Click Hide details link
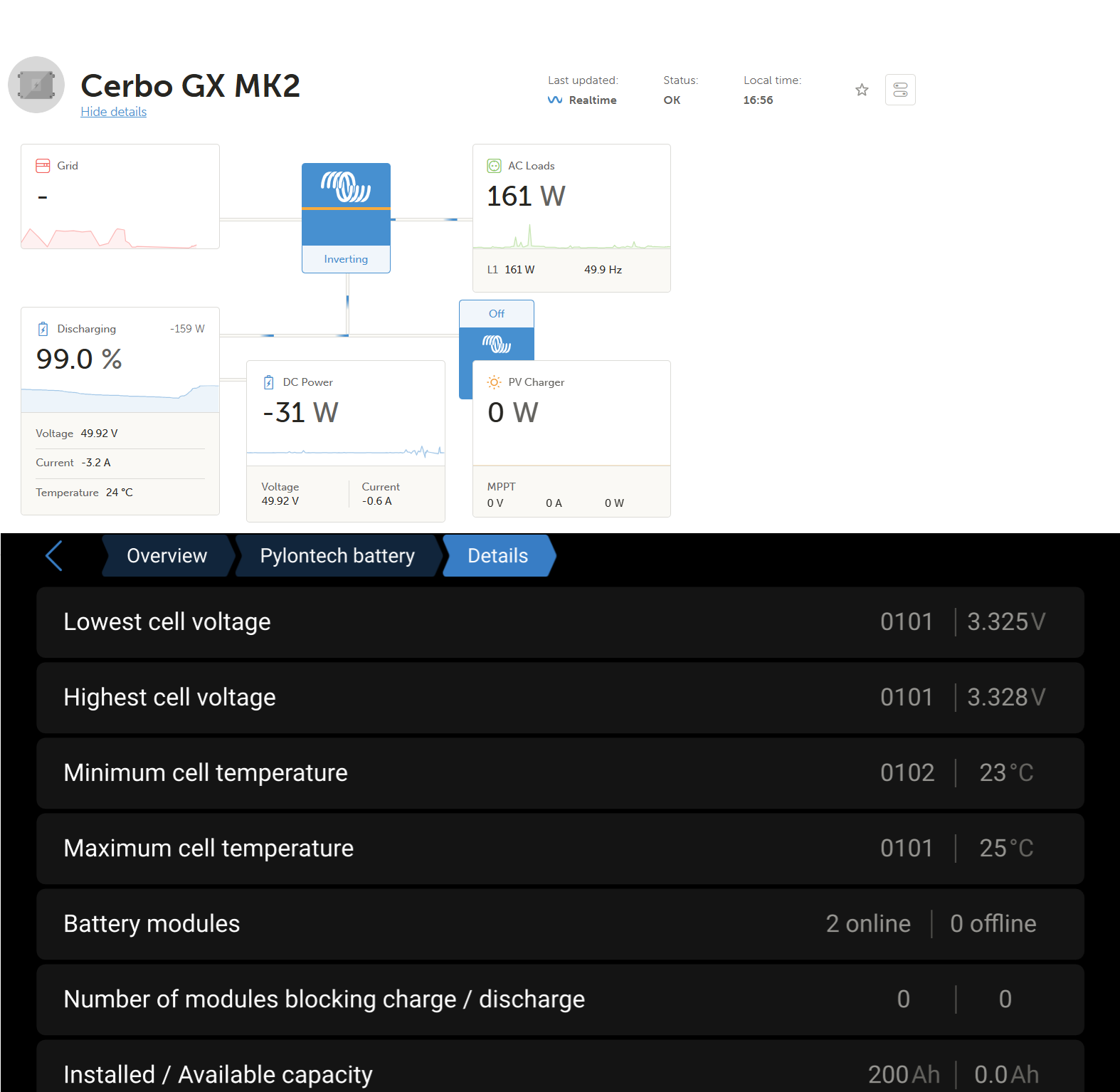 click(x=113, y=112)
